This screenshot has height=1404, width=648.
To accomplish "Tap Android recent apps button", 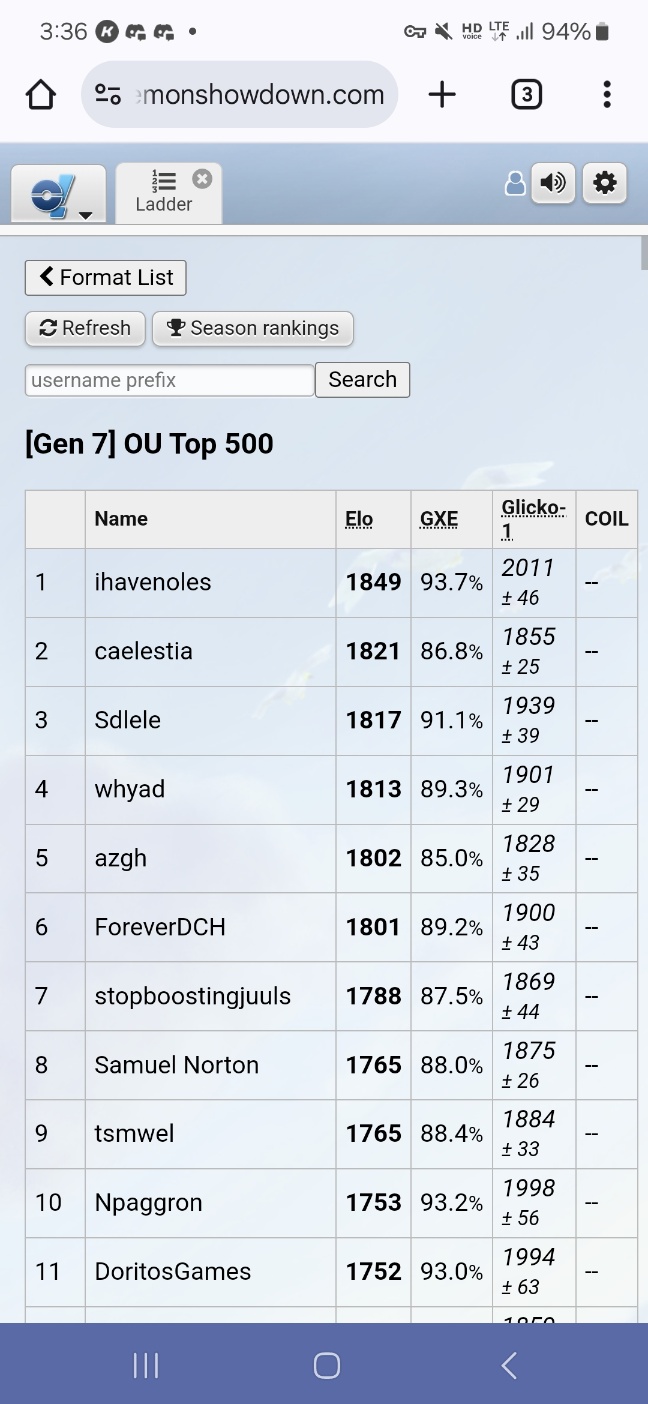I will 146,1366.
